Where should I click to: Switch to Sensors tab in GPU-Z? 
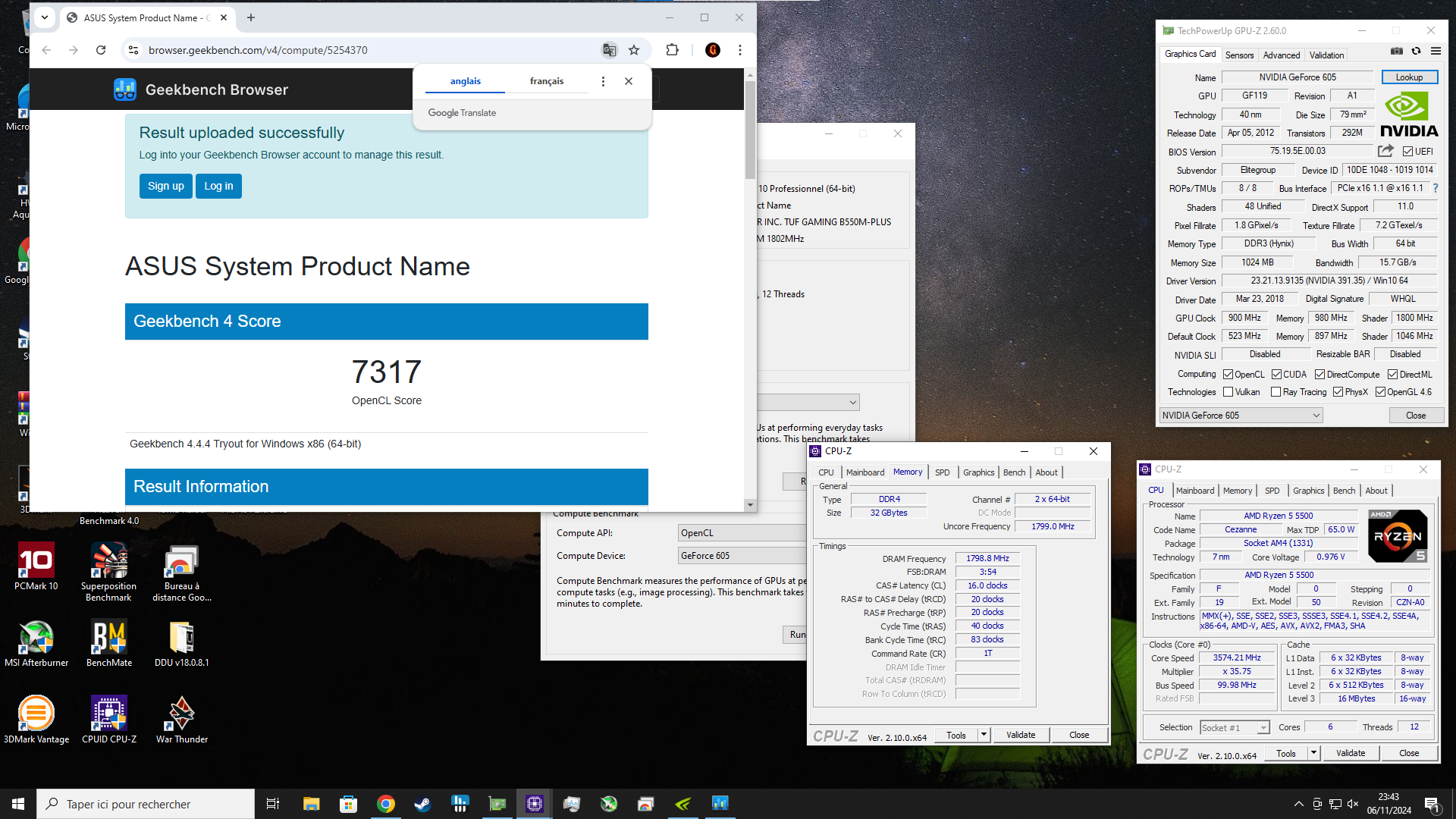pos(1239,55)
